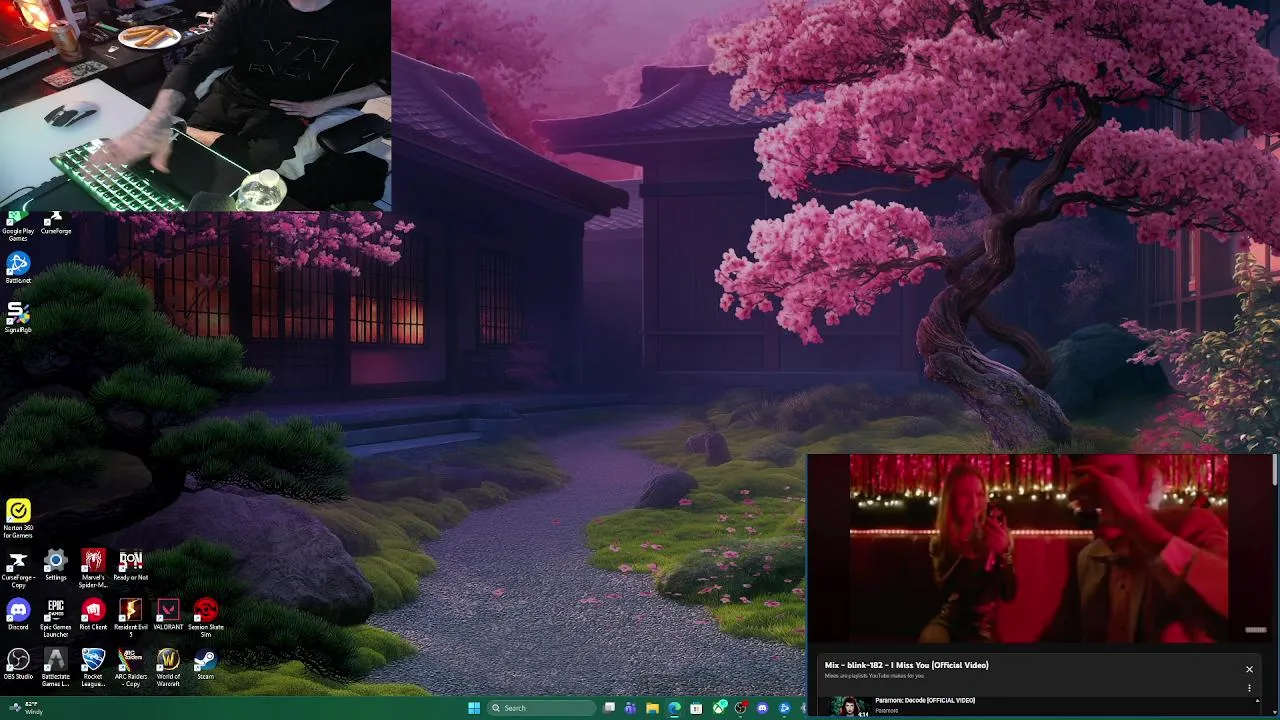This screenshot has width=1280, height=720.
Task: Open the playlist three-dot options menu
Action: [x=1249, y=688]
